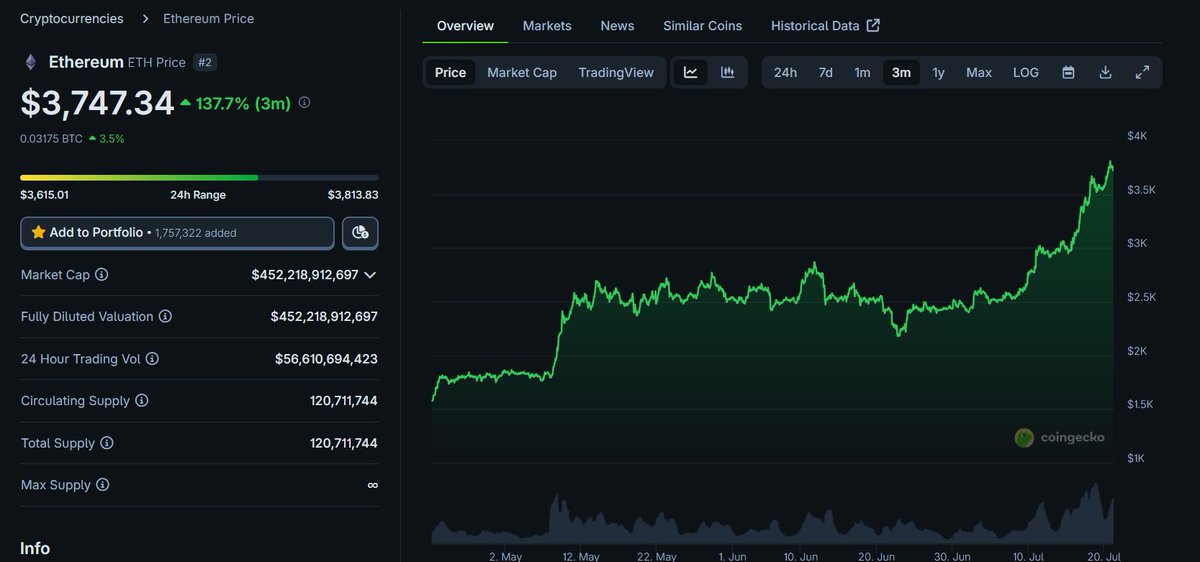Show Fully Diluted Valuation info icon
Viewport: 1200px width, 562px height.
click(x=165, y=316)
